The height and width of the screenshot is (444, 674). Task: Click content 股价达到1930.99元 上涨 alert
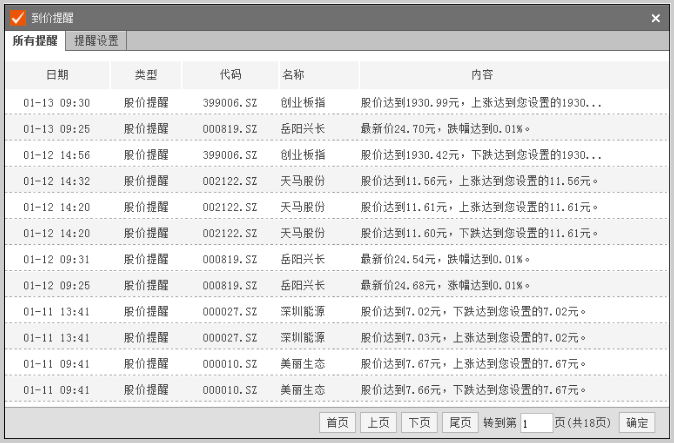(481, 103)
